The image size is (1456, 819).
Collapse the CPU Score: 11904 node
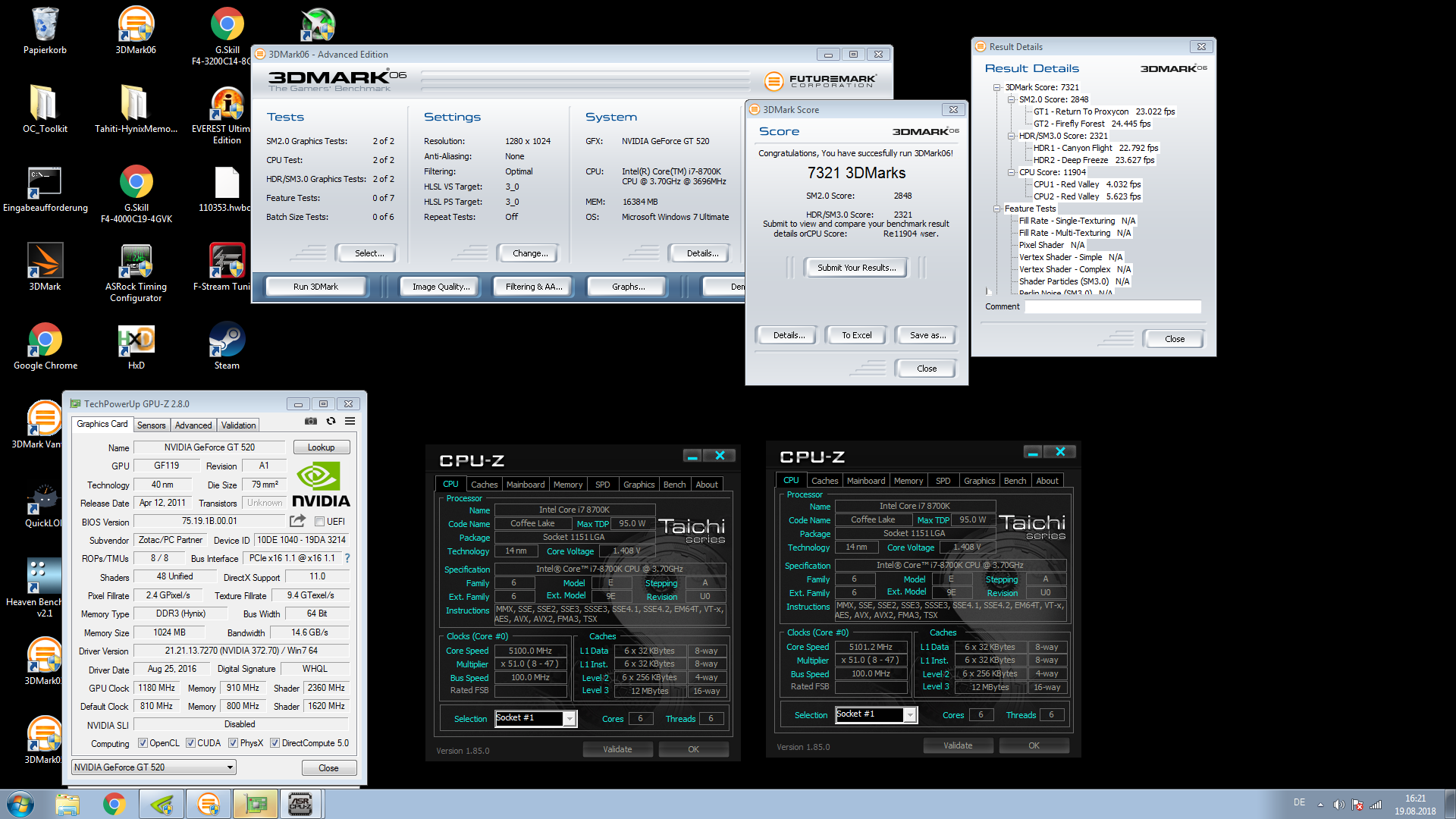1011,172
